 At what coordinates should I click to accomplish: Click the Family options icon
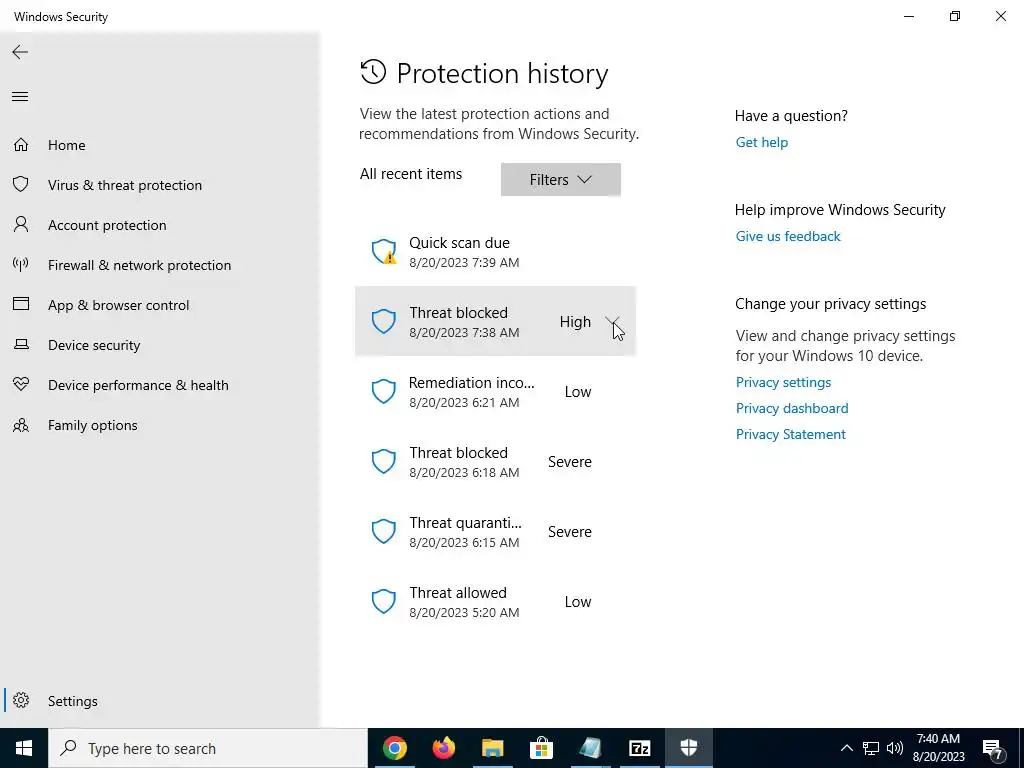pos(20,425)
